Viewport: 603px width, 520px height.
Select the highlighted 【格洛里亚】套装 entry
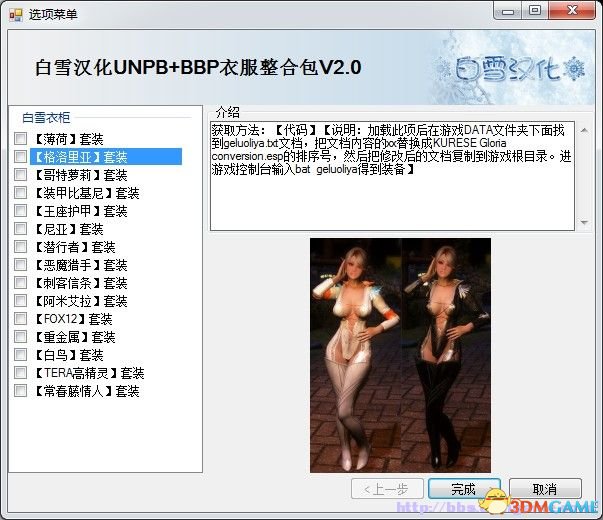point(106,157)
